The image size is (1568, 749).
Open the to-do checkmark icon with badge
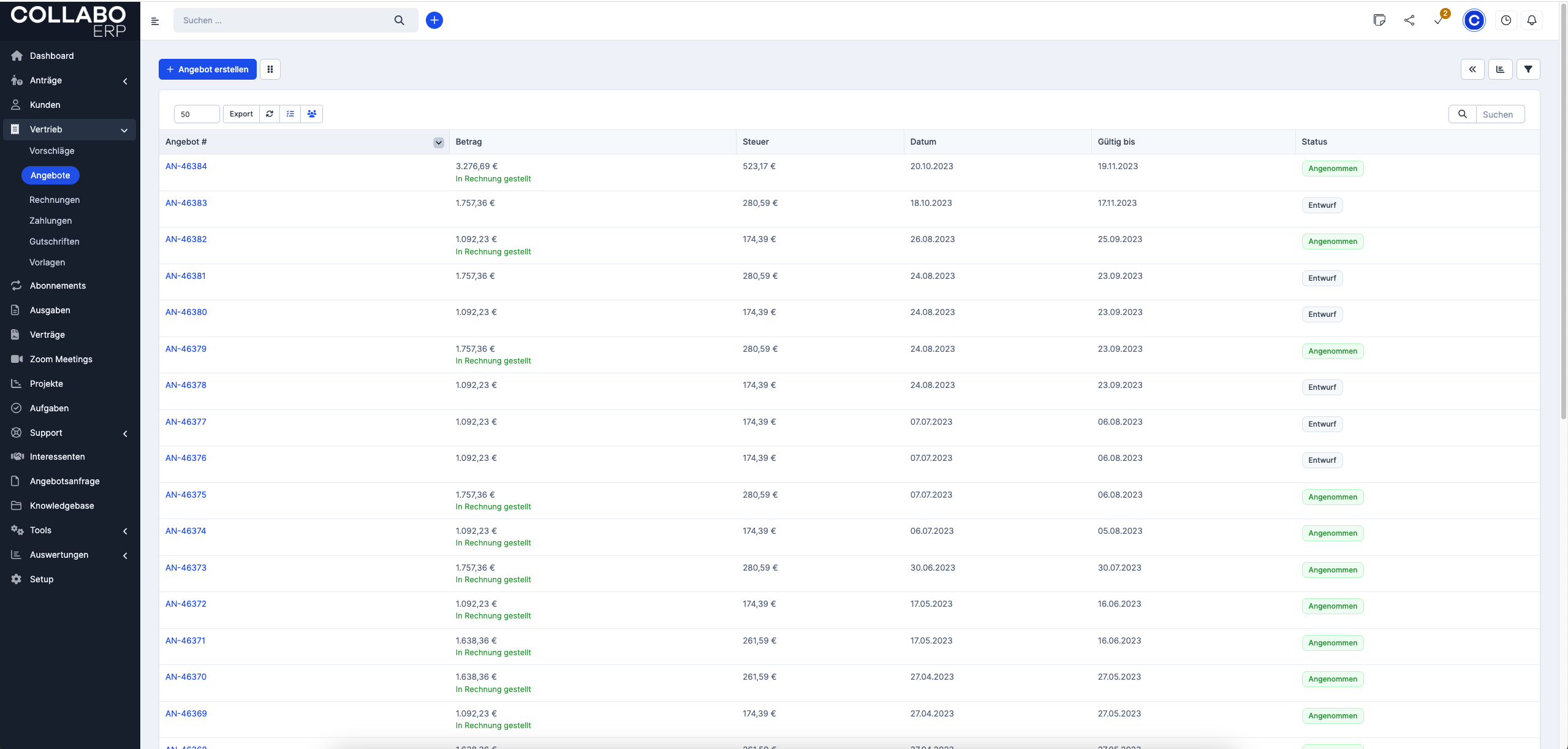1439,20
